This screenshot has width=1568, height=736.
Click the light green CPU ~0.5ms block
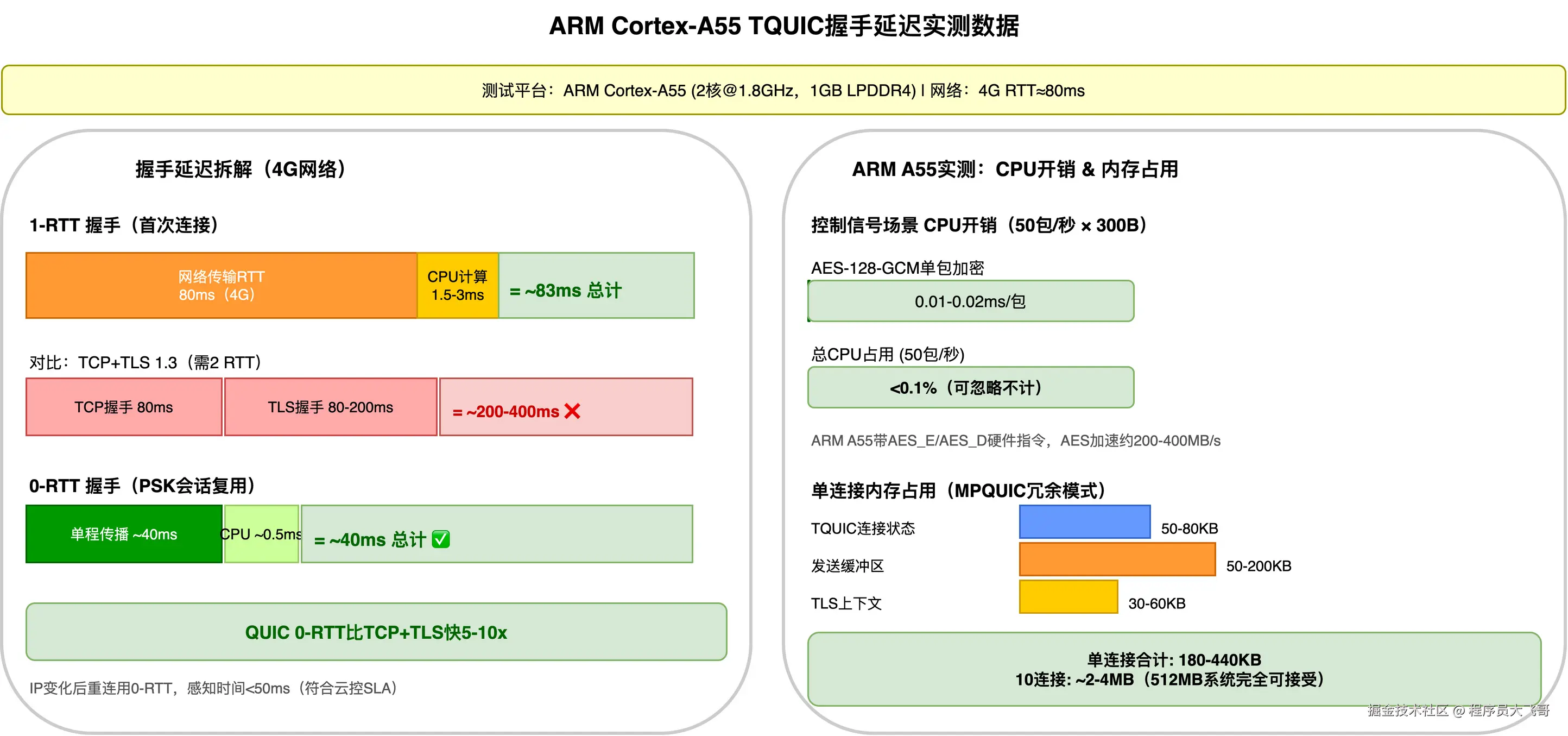tap(261, 534)
